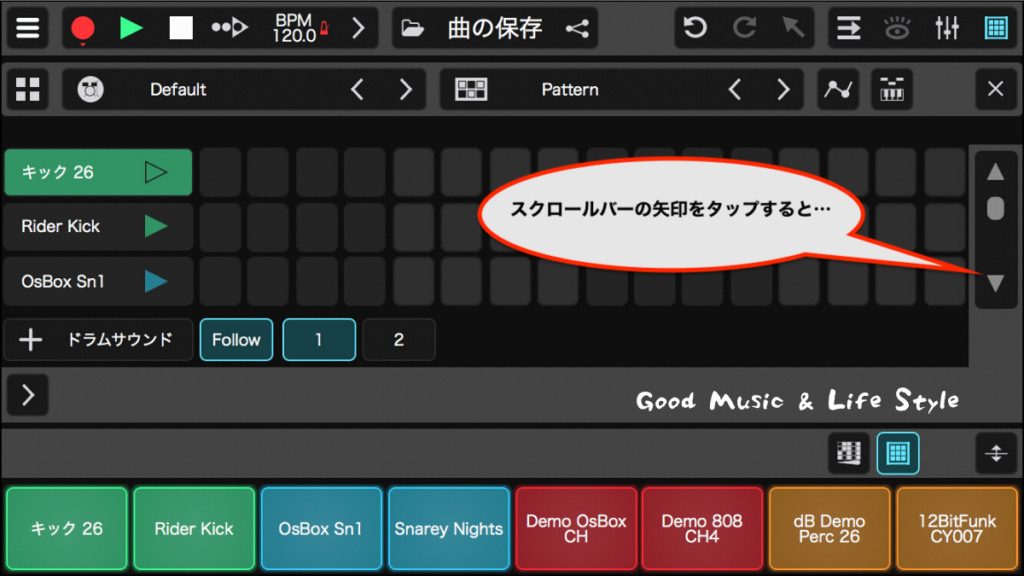Select the Rider Kick drum row
The height and width of the screenshot is (576, 1024).
point(98,227)
